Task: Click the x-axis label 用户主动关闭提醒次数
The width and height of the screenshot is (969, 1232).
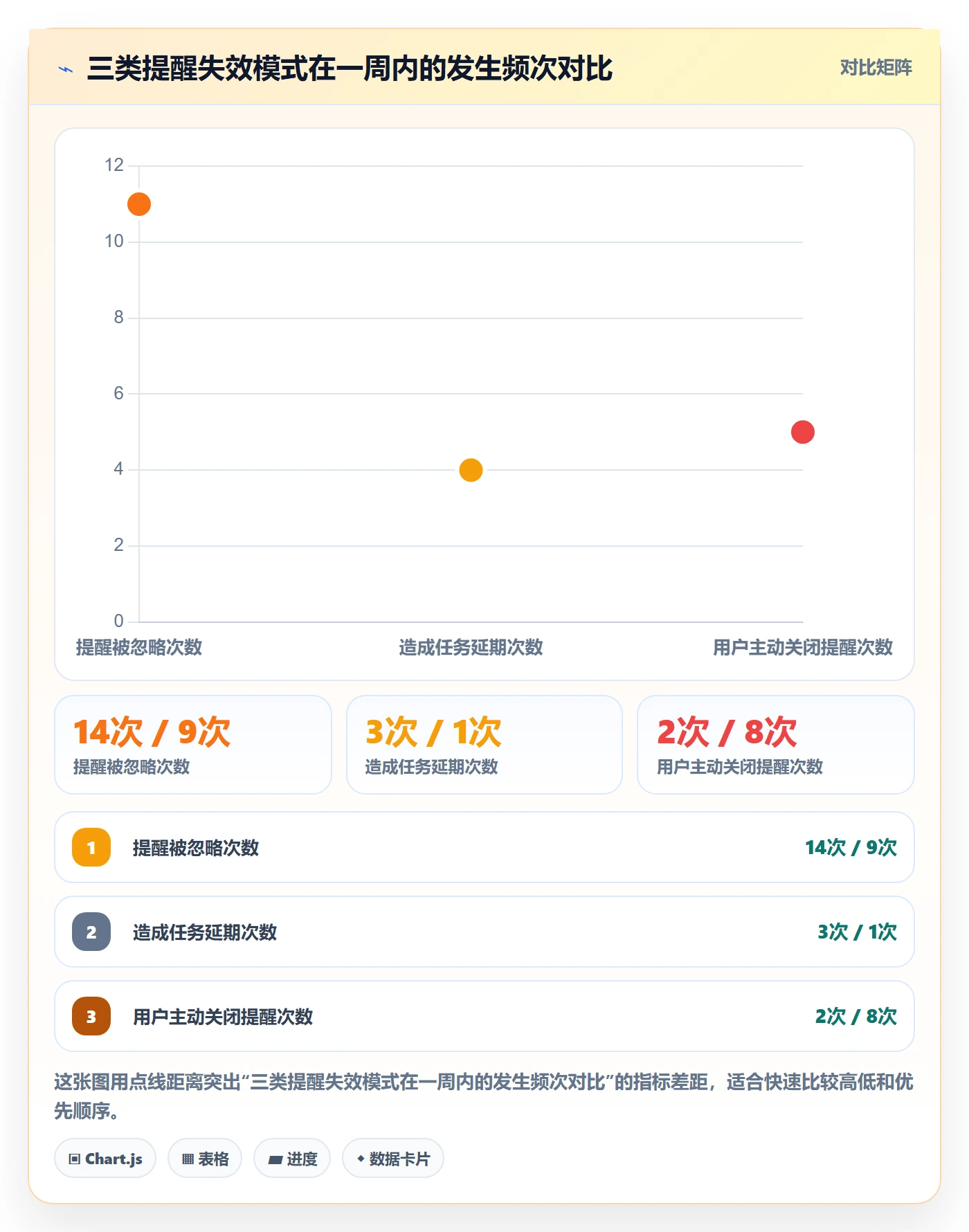Action: (803, 647)
